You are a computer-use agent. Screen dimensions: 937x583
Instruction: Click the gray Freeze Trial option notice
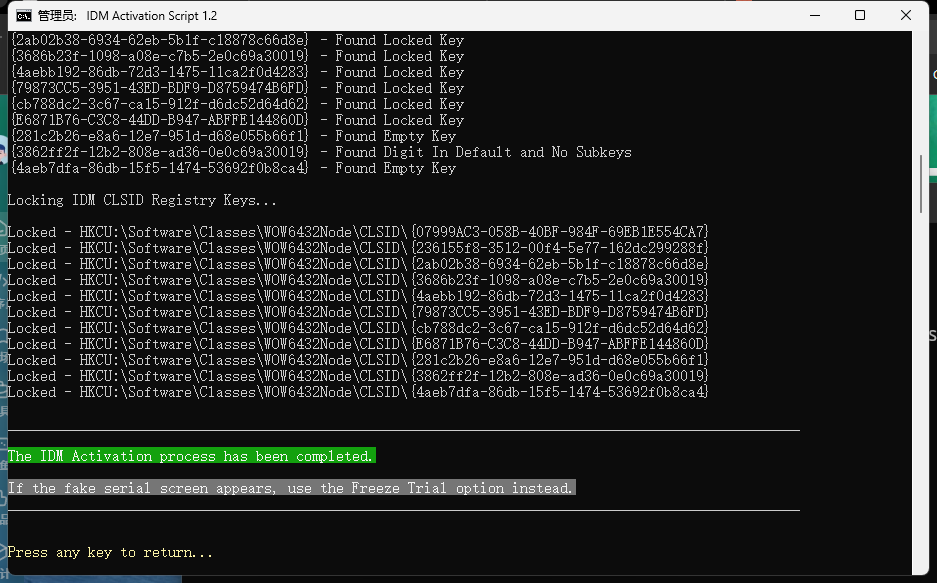pyautogui.click(x=291, y=488)
